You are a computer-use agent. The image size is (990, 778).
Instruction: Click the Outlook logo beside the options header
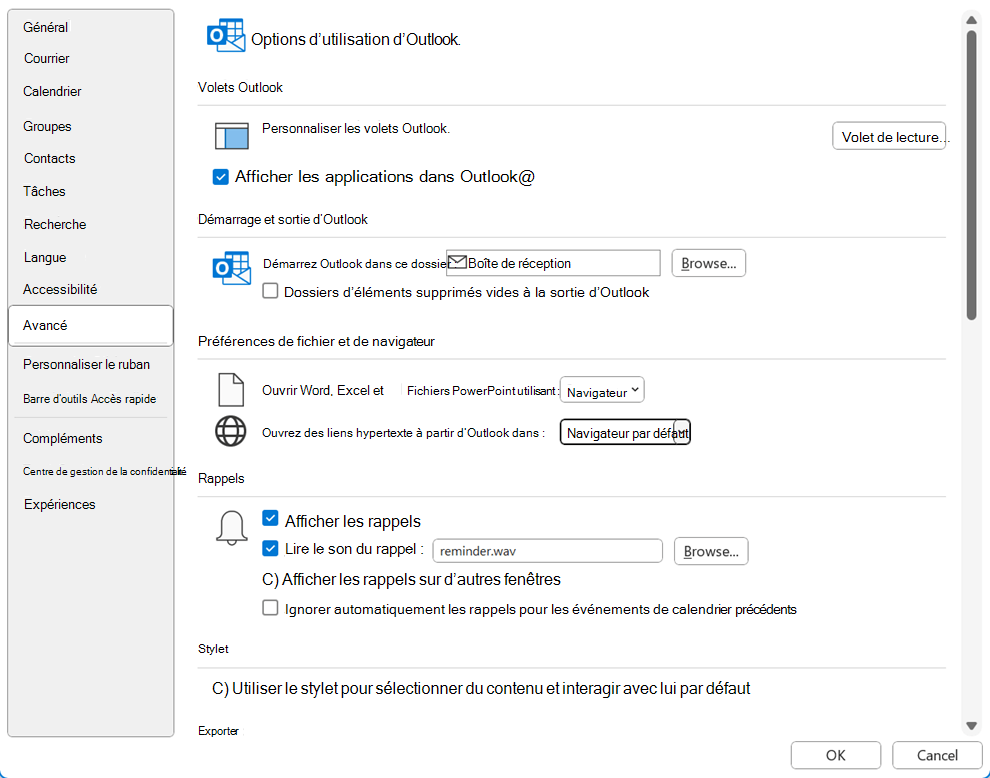click(x=226, y=35)
